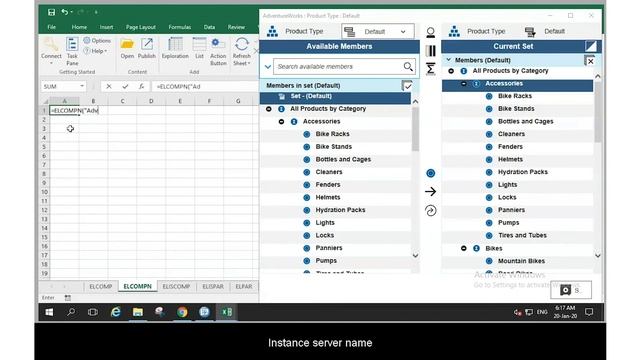
Task: Click the circular arrow icon below right arrow
Action: click(x=430, y=211)
